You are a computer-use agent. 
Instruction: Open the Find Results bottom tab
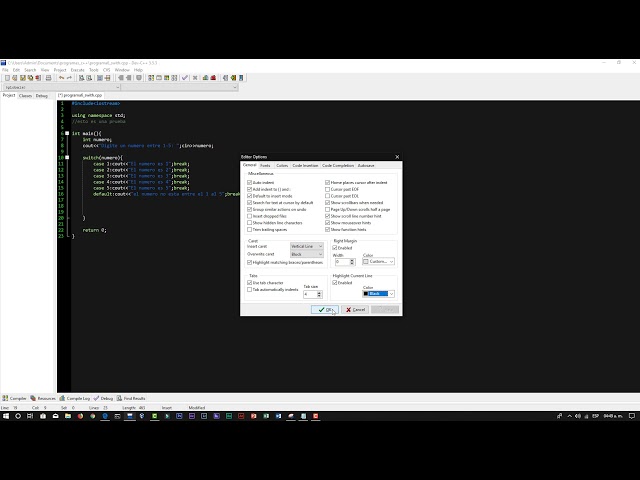click(x=131, y=398)
